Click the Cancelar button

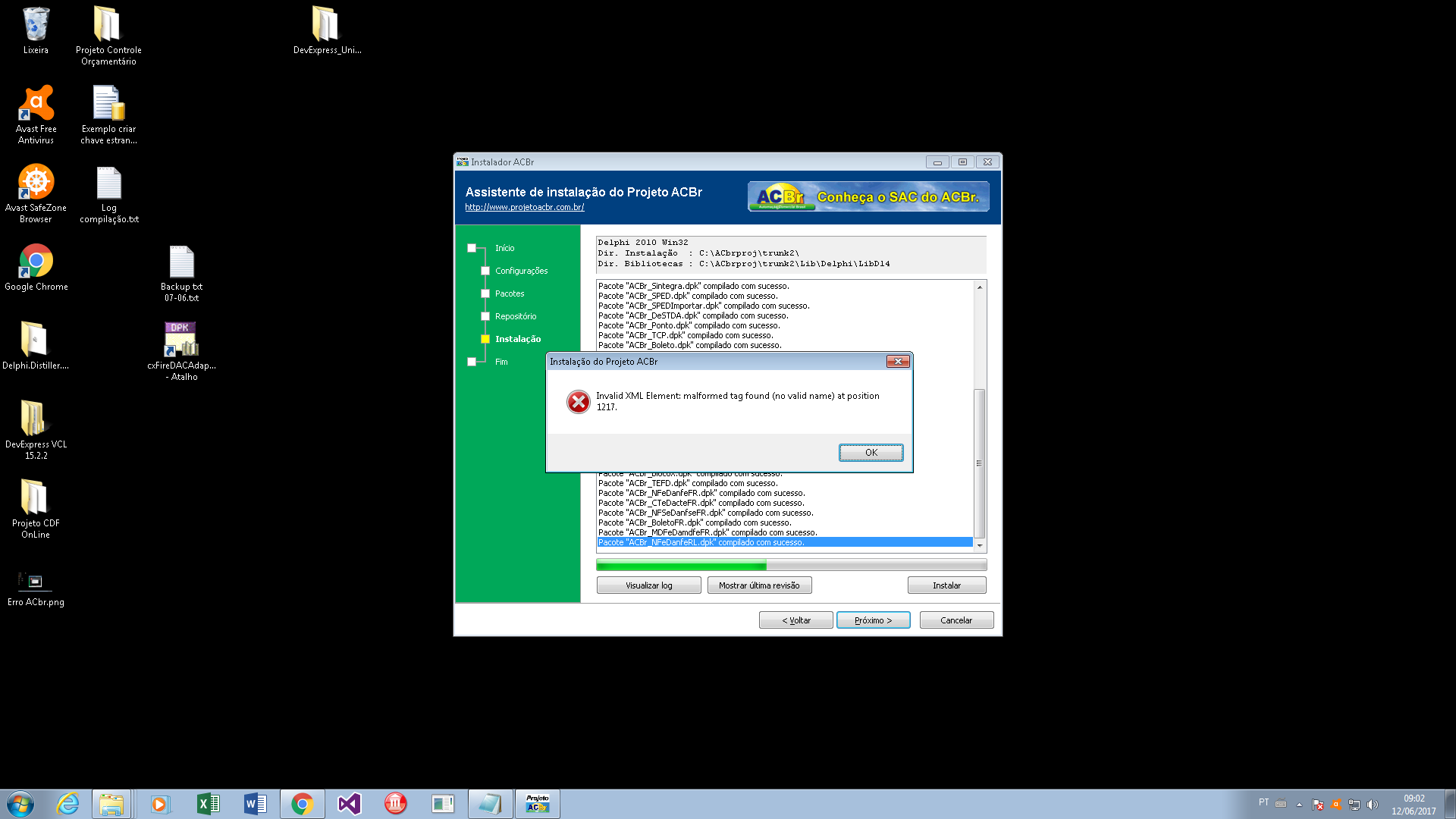click(956, 620)
